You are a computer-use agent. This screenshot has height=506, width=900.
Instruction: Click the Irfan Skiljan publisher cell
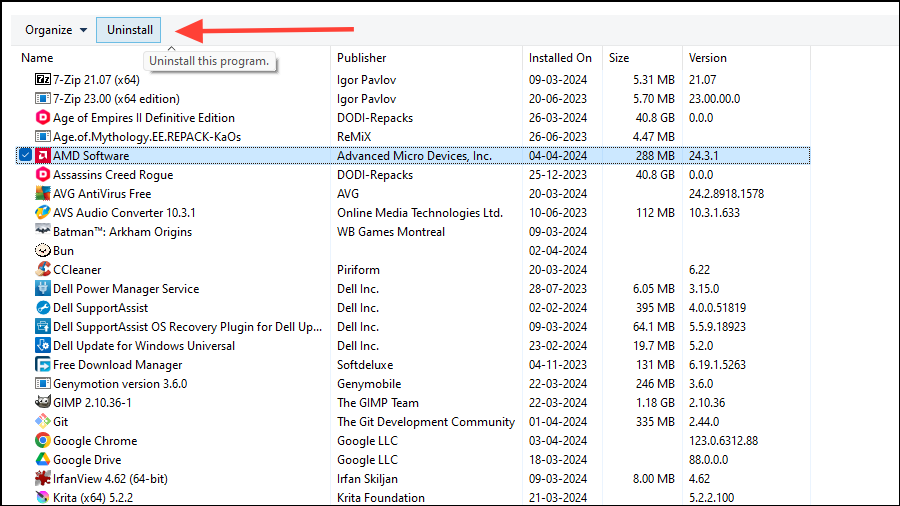pyautogui.click(x=367, y=478)
